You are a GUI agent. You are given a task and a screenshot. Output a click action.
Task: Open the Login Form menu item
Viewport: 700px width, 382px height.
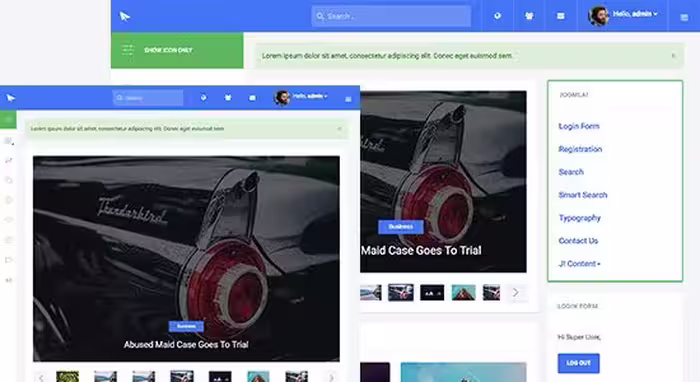(579, 126)
